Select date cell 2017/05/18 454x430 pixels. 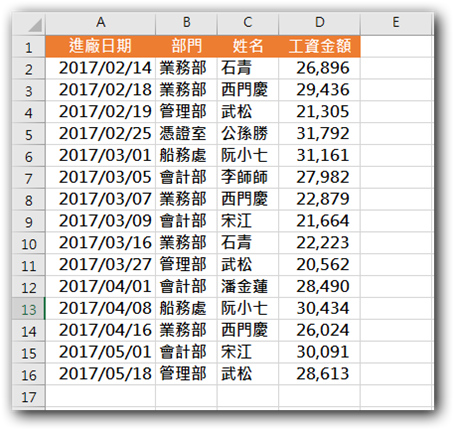(x=100, y=374)
